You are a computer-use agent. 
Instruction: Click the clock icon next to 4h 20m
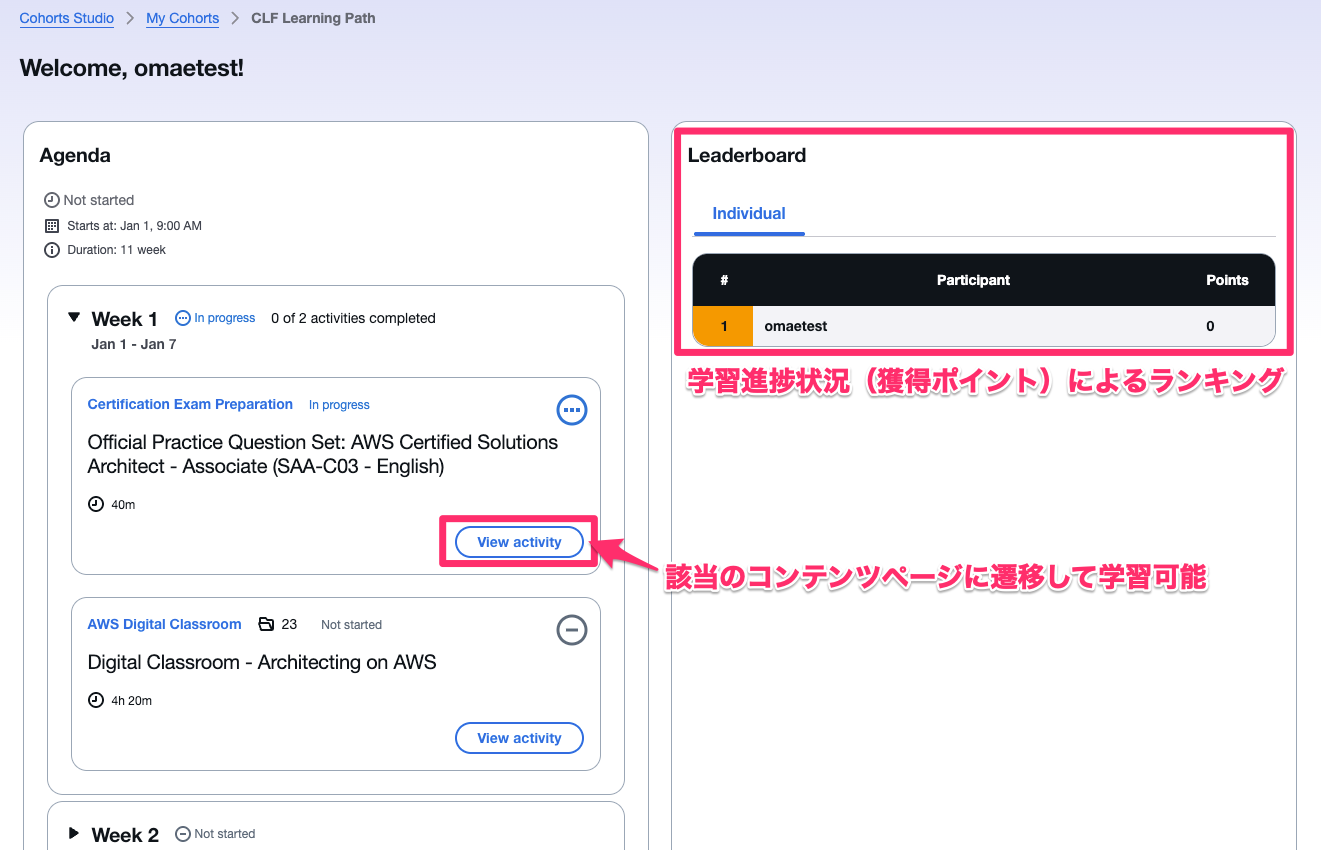tap(96, 700)
